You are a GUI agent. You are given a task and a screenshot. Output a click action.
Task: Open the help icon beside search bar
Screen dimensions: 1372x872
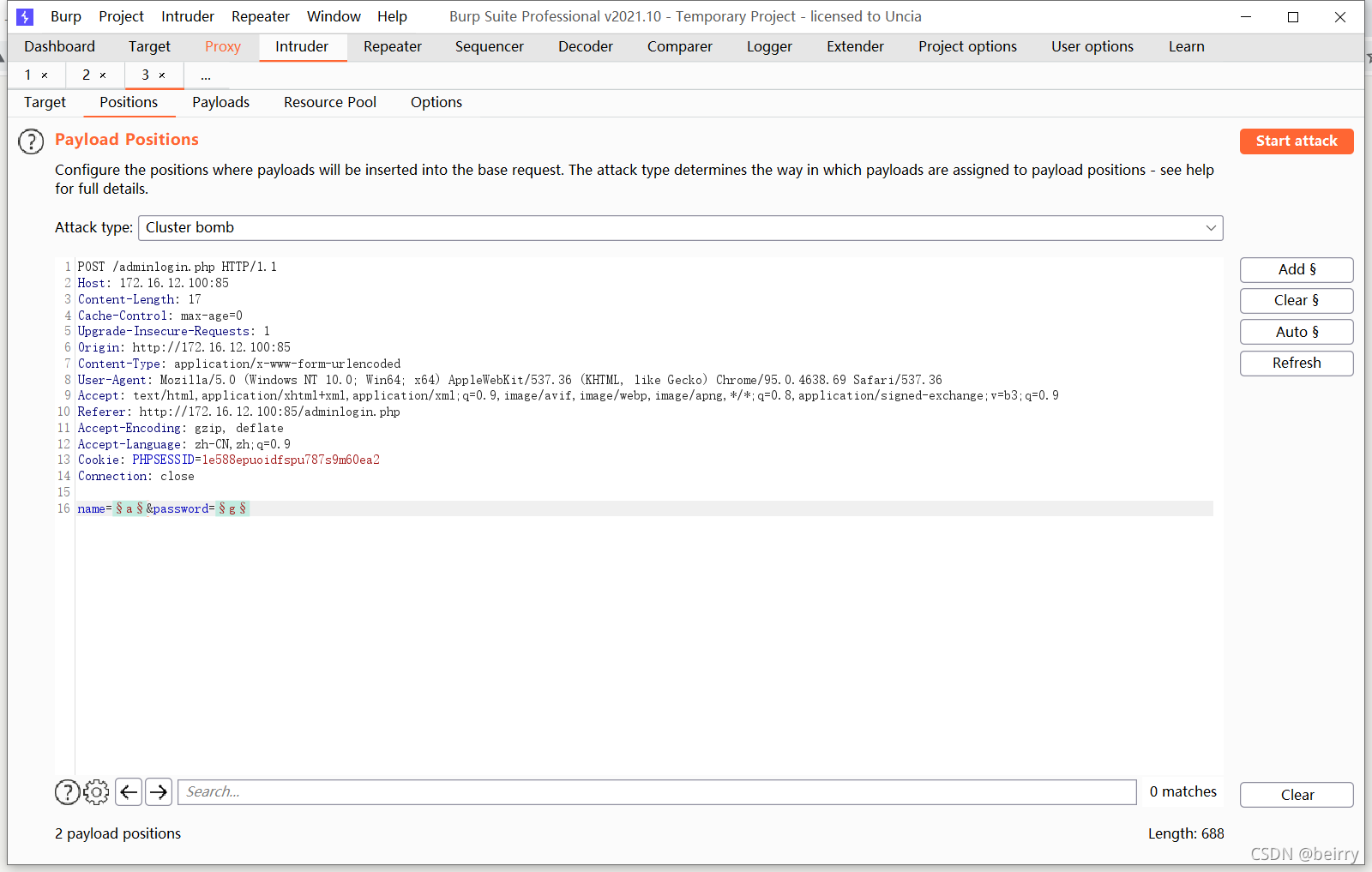coord(67,792)
